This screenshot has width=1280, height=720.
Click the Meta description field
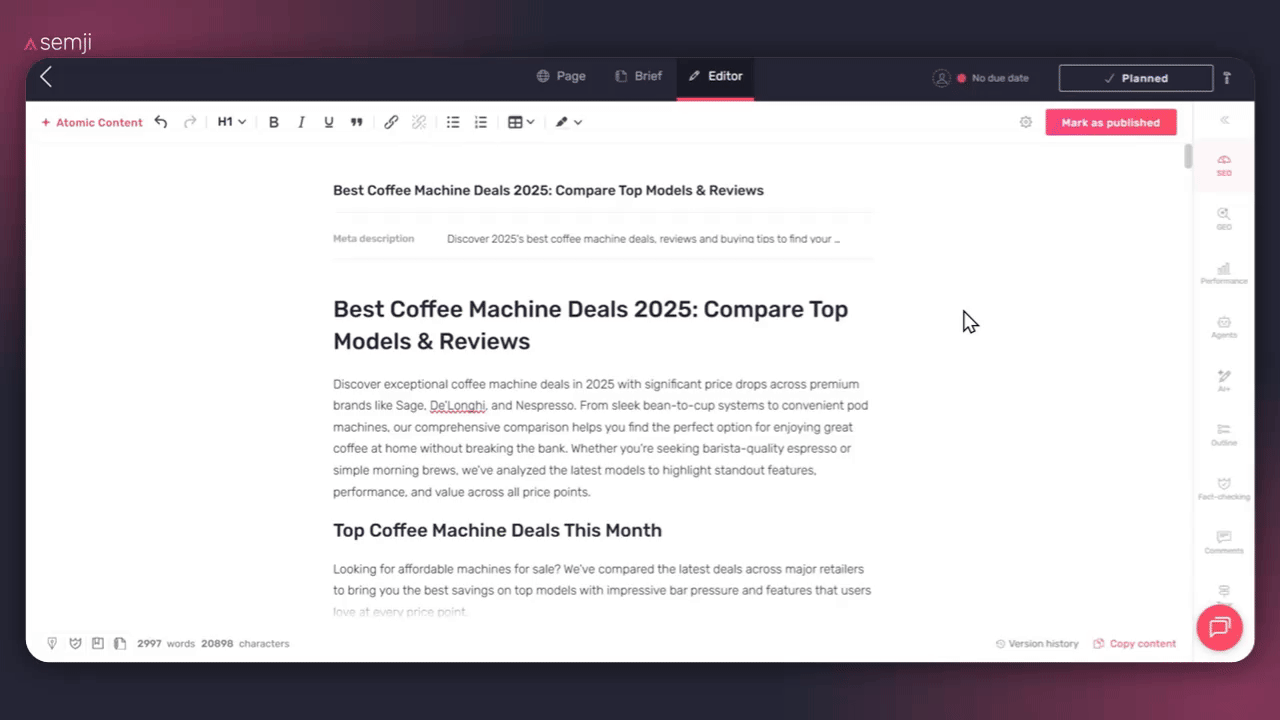click(643, 239)
